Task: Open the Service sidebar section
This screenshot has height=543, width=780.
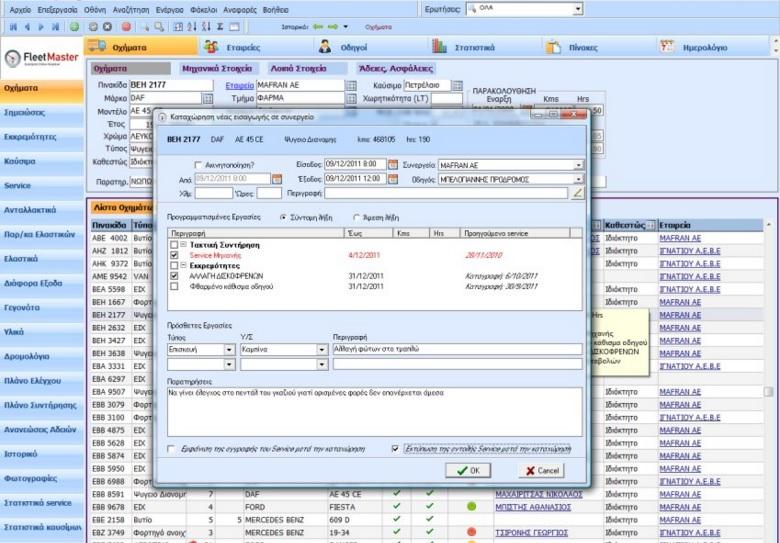Action: click(x=42, y=185)
